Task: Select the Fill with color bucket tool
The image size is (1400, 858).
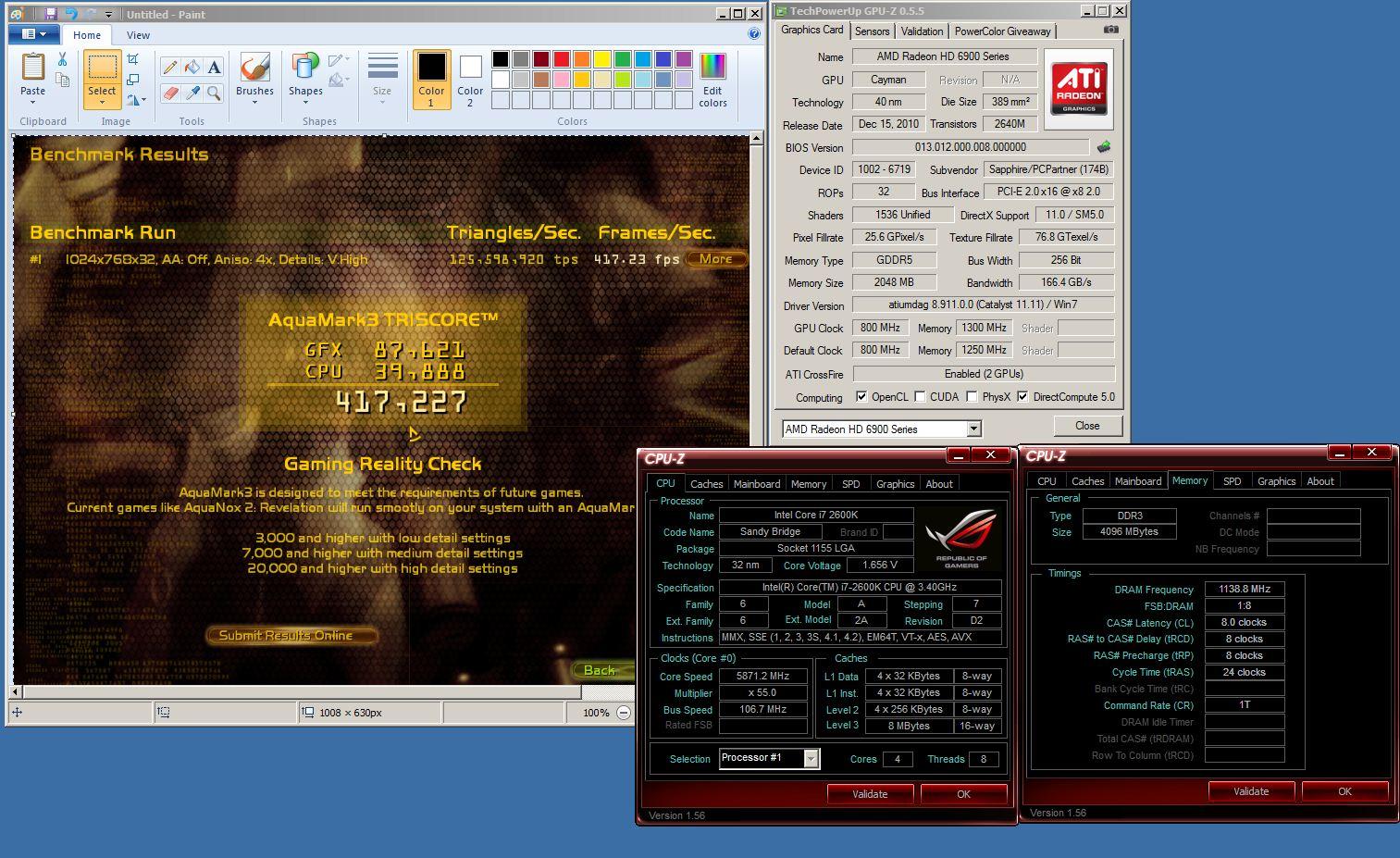Action: 192,68
